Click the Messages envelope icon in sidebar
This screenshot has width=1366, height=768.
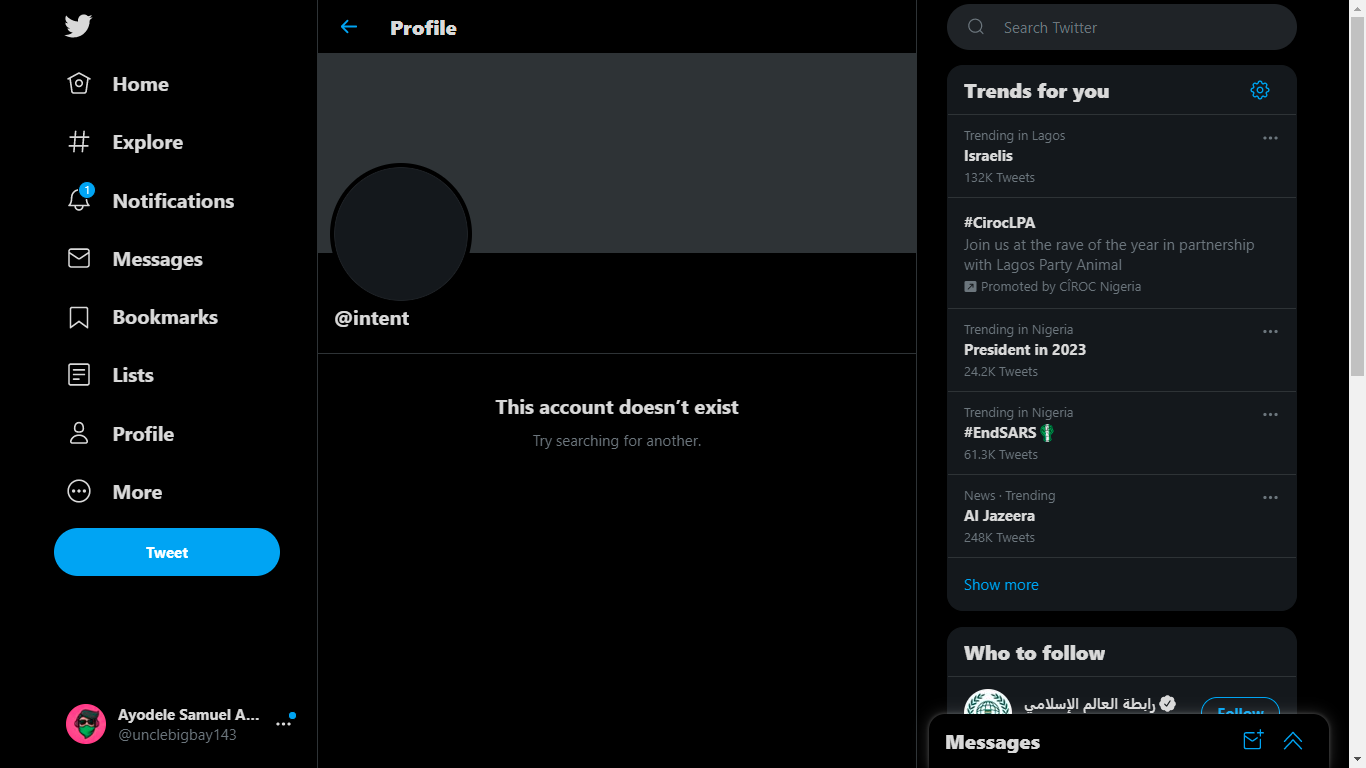coord(79,259)
